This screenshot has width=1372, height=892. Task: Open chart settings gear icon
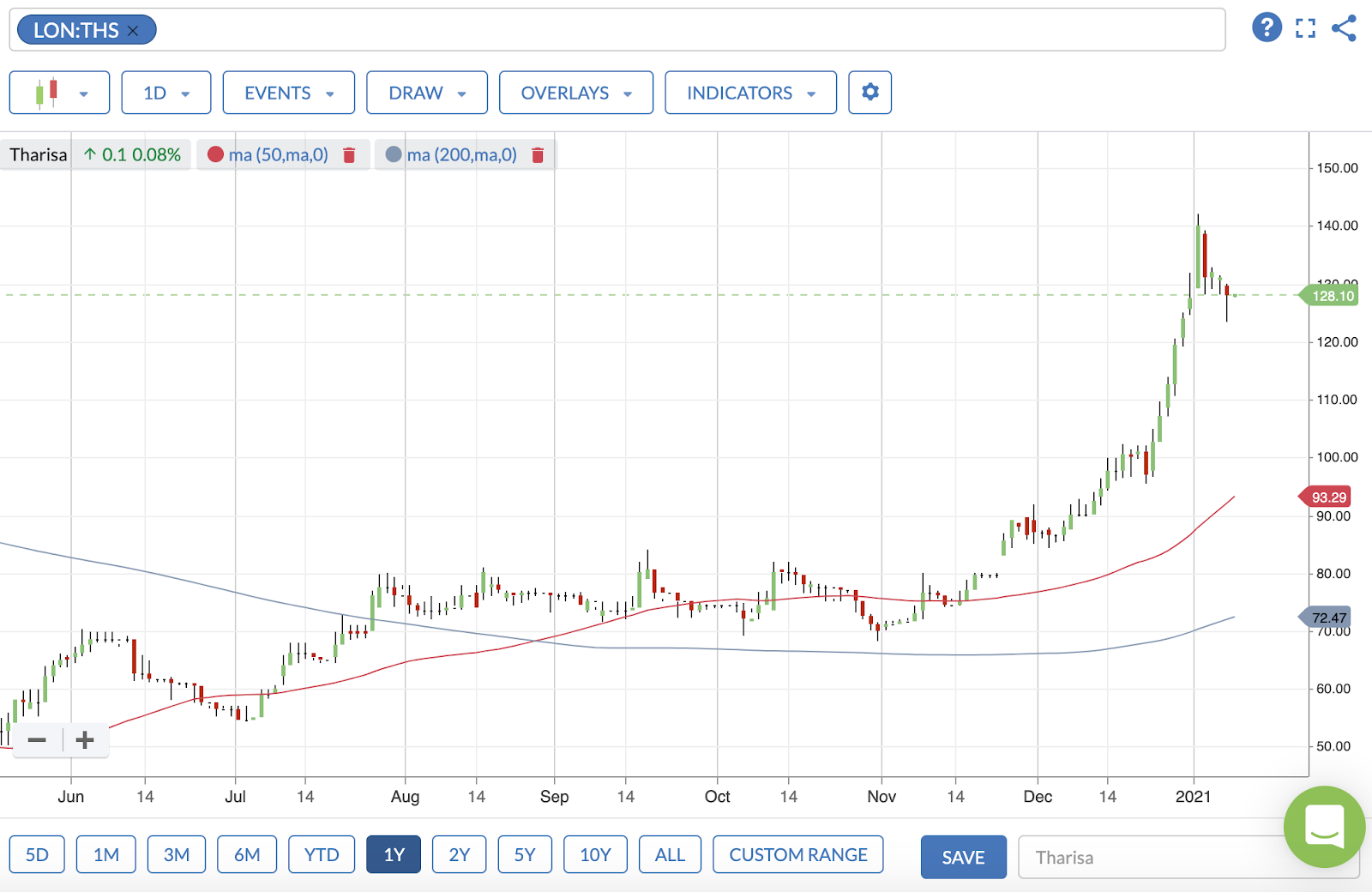tap(870, 92)
